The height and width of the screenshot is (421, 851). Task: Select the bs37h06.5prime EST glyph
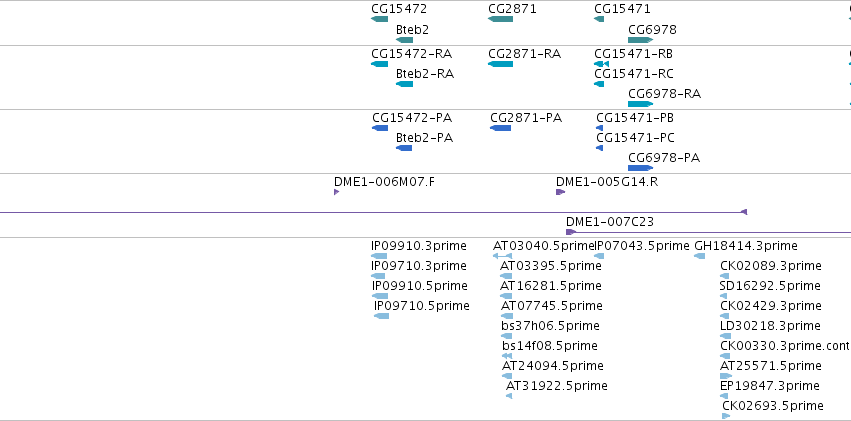point(507,336)
